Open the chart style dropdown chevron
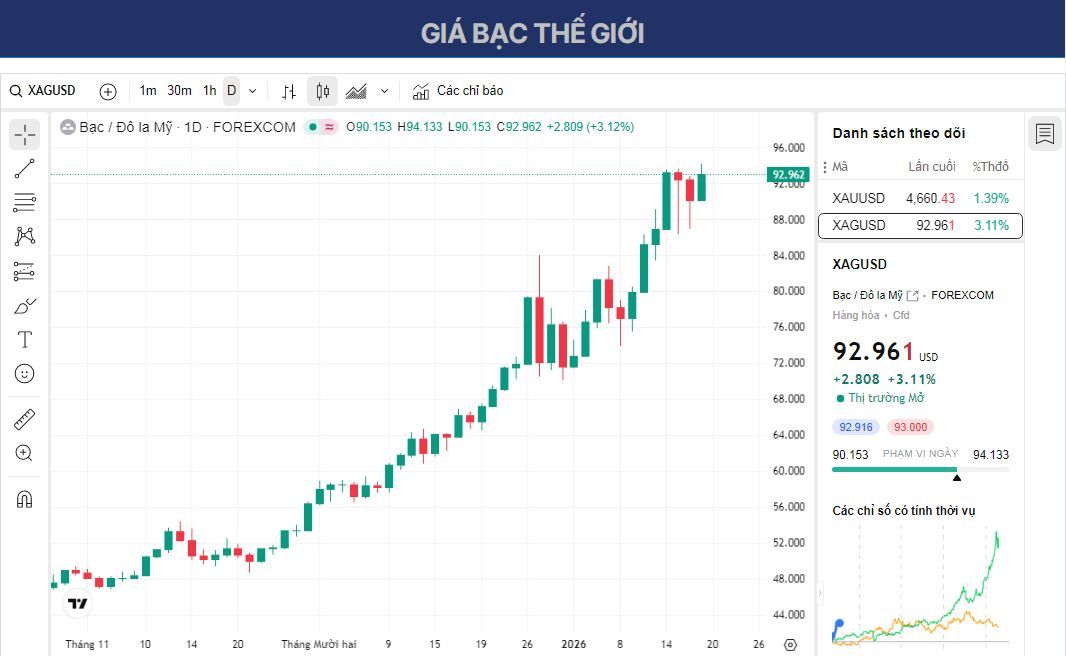This screenshot has height=656, width=1066. point(383,90)
